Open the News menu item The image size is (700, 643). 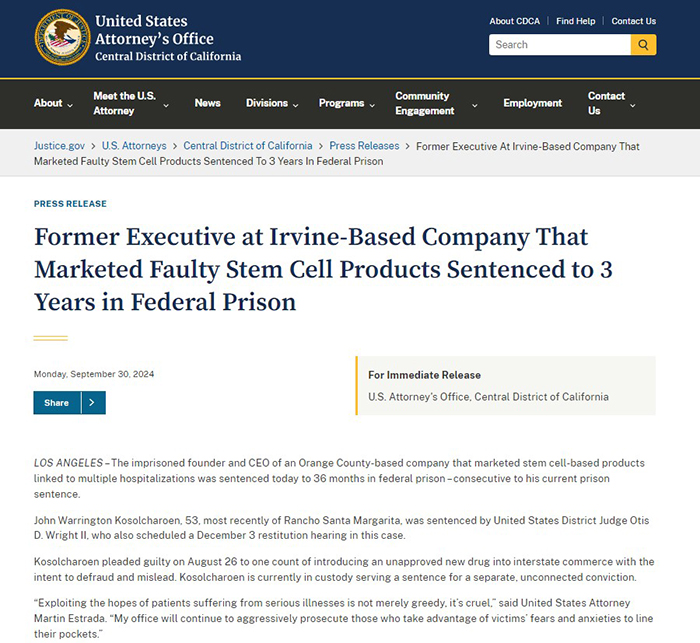tap(208, 103)
